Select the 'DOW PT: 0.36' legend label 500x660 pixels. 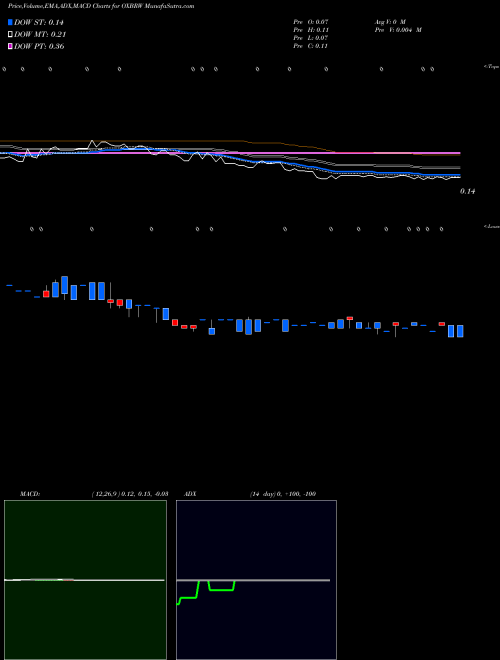pyautogui.click(x=39, y=46)
